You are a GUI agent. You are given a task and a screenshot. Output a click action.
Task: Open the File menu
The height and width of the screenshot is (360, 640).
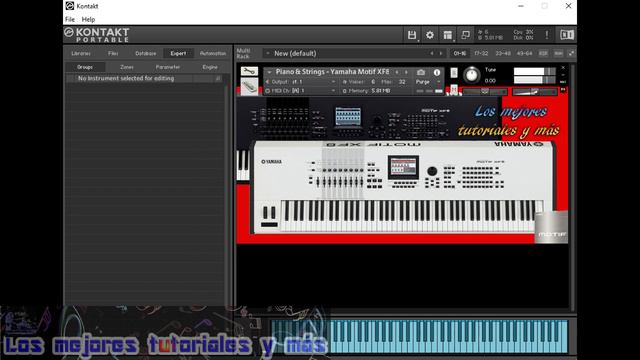(x=70, y=19)
